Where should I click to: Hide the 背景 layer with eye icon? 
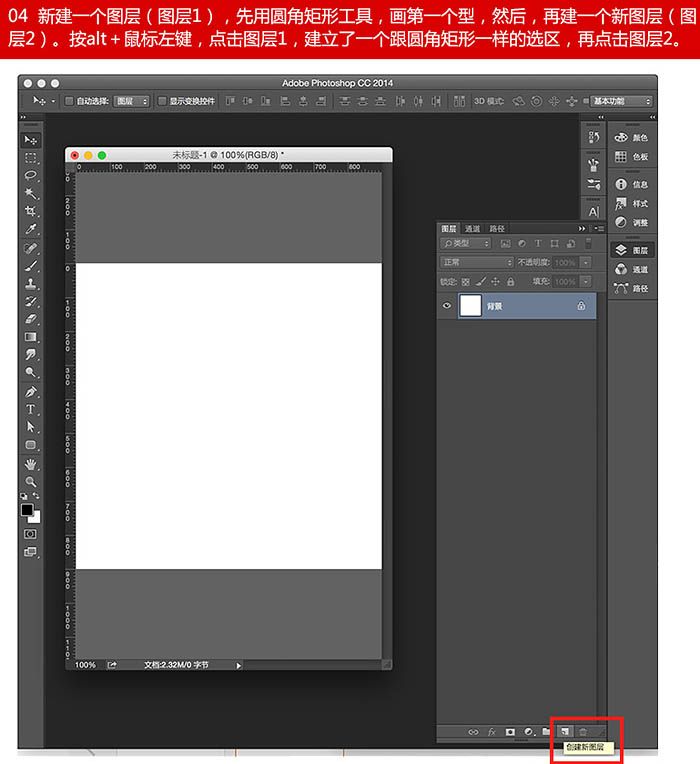pyautogui.click(x=447, y=306)
